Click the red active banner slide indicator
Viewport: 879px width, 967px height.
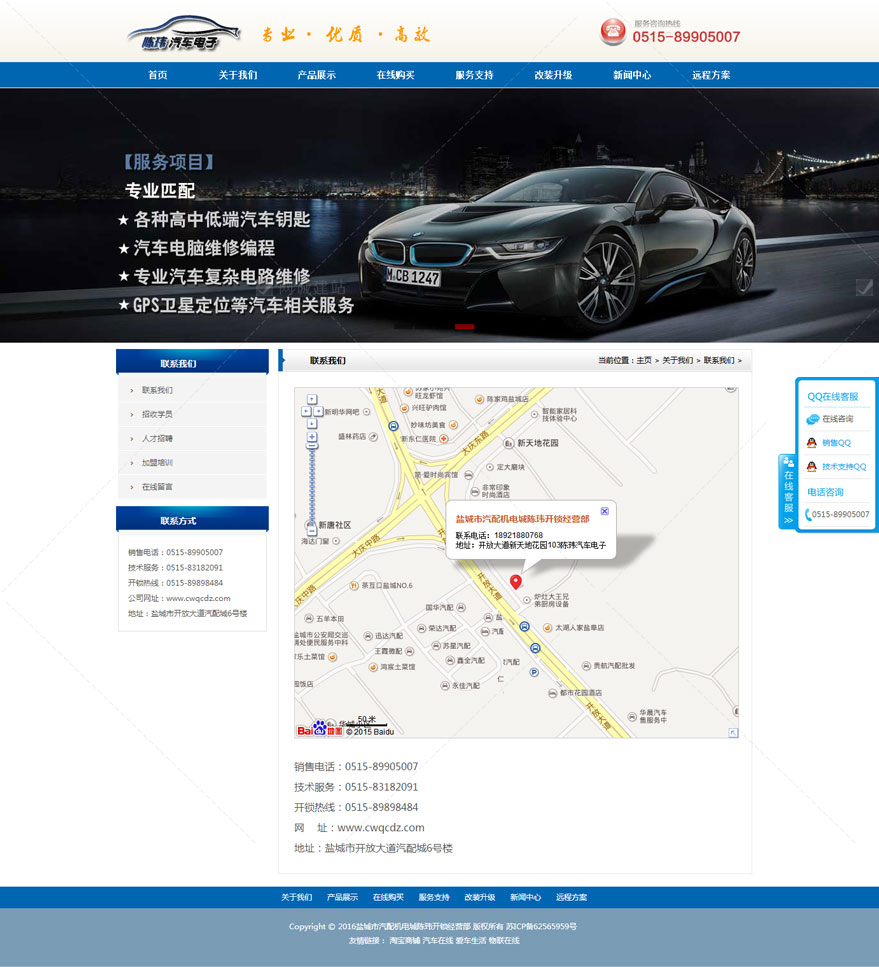464,326
